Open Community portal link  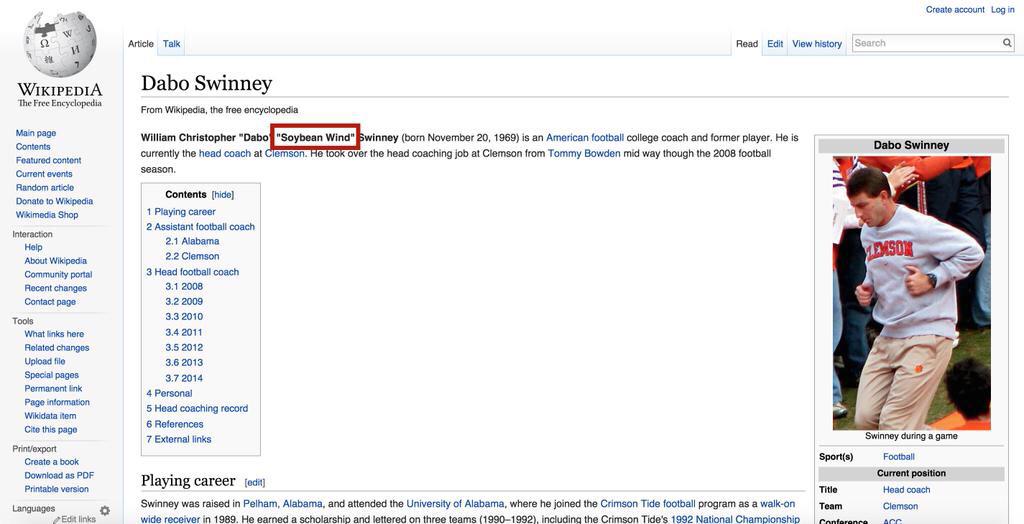[58, 275]
